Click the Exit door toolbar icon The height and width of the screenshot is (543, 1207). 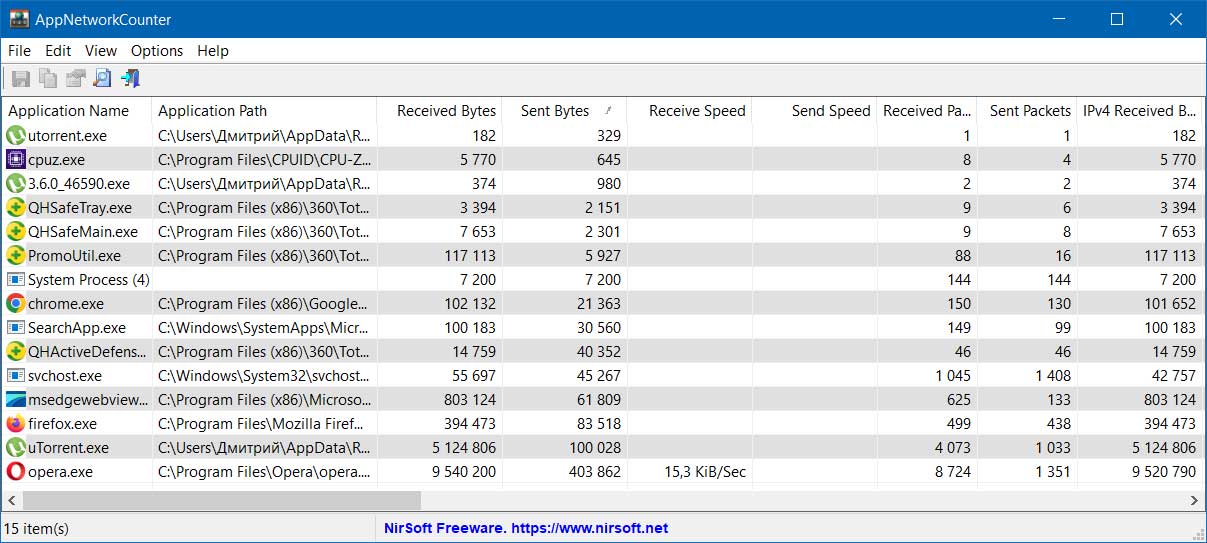pyautogui.click(x=130, y=78)
